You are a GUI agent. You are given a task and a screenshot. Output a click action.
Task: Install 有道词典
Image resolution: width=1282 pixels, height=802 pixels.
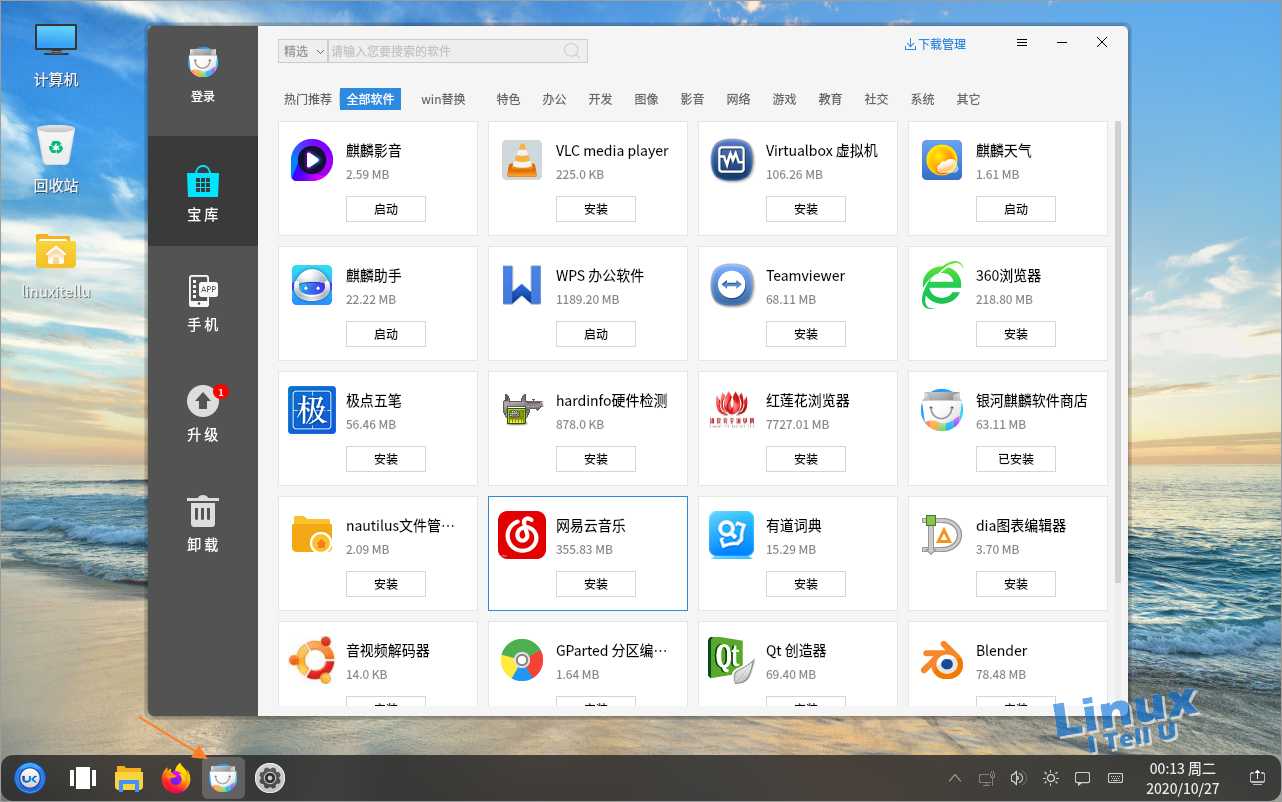pyautogui.click(x=806, y=584)
